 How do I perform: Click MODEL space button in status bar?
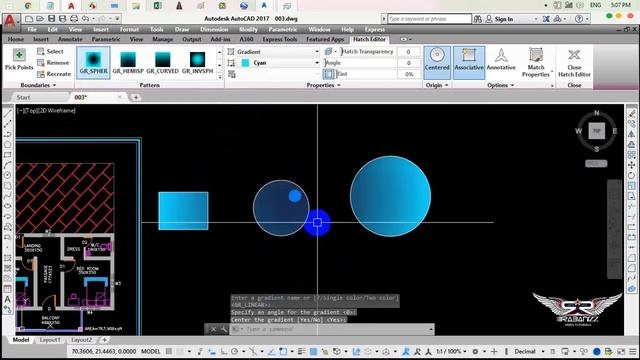tap(151, 351)
